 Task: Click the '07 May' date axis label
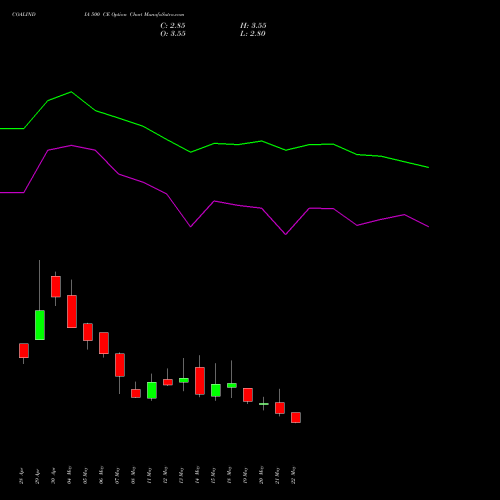pos(118,475)
